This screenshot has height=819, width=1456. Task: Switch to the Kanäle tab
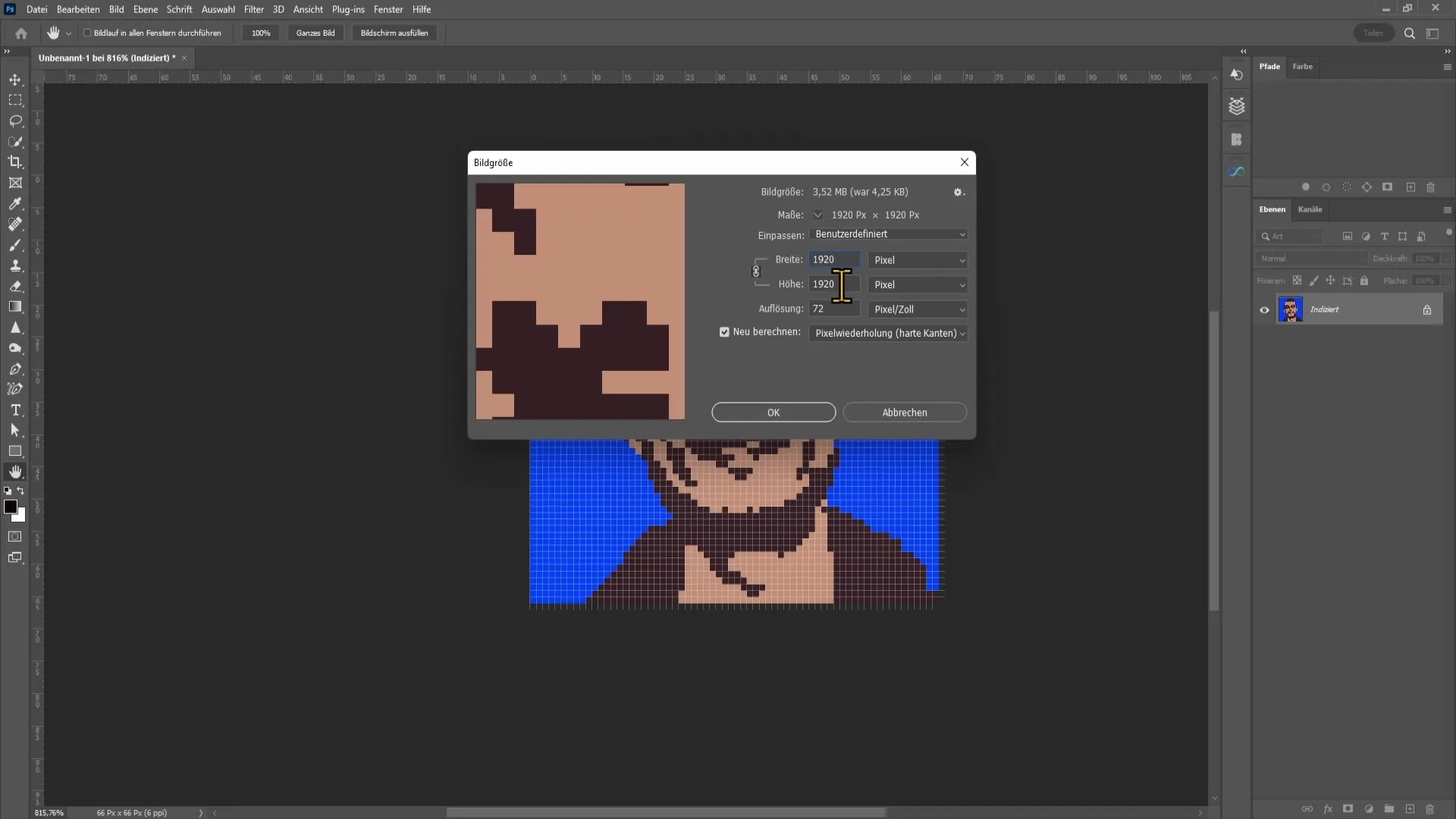tap(1310, 210)
